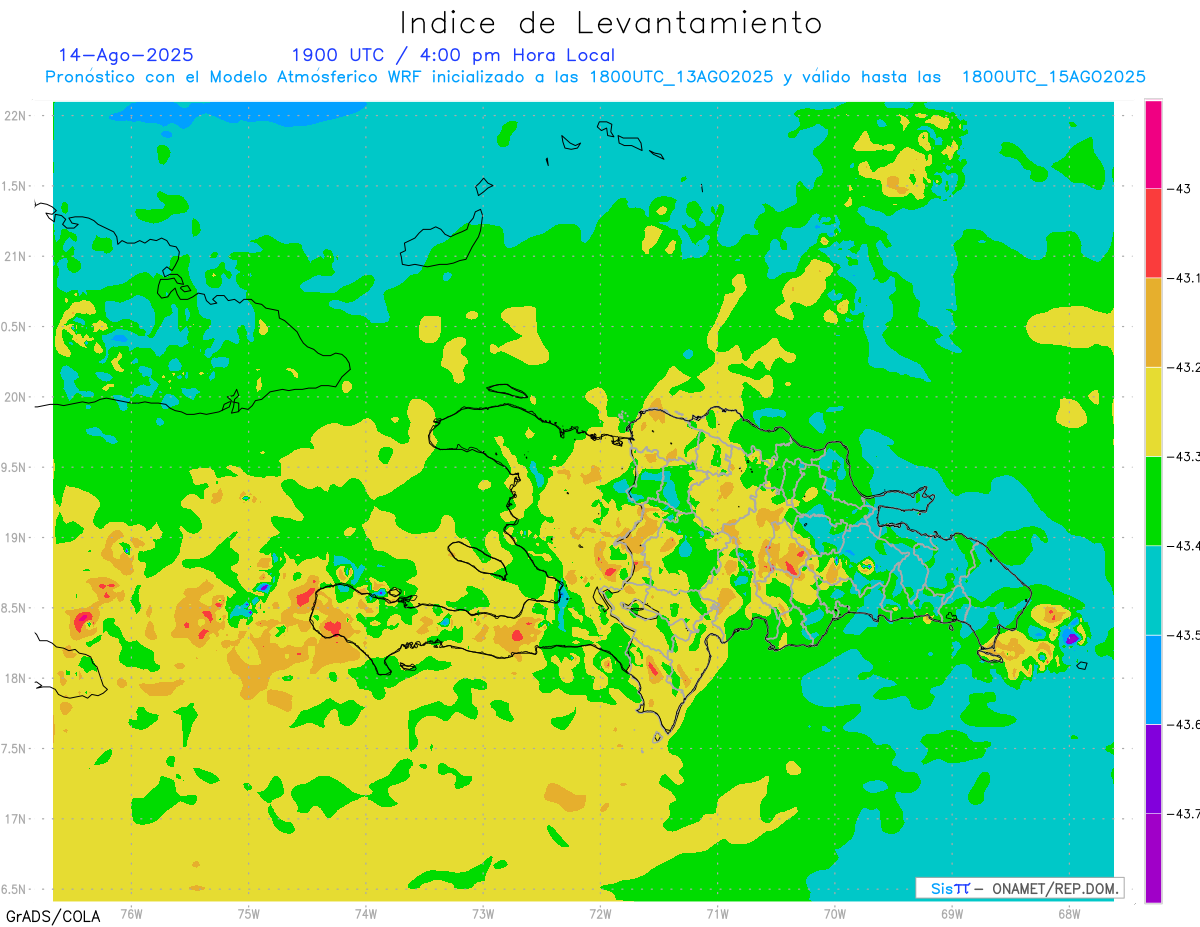This screenshot has width=1200, height=927.
Task: Click the '-43' legend value
Action: point(1179,188)
